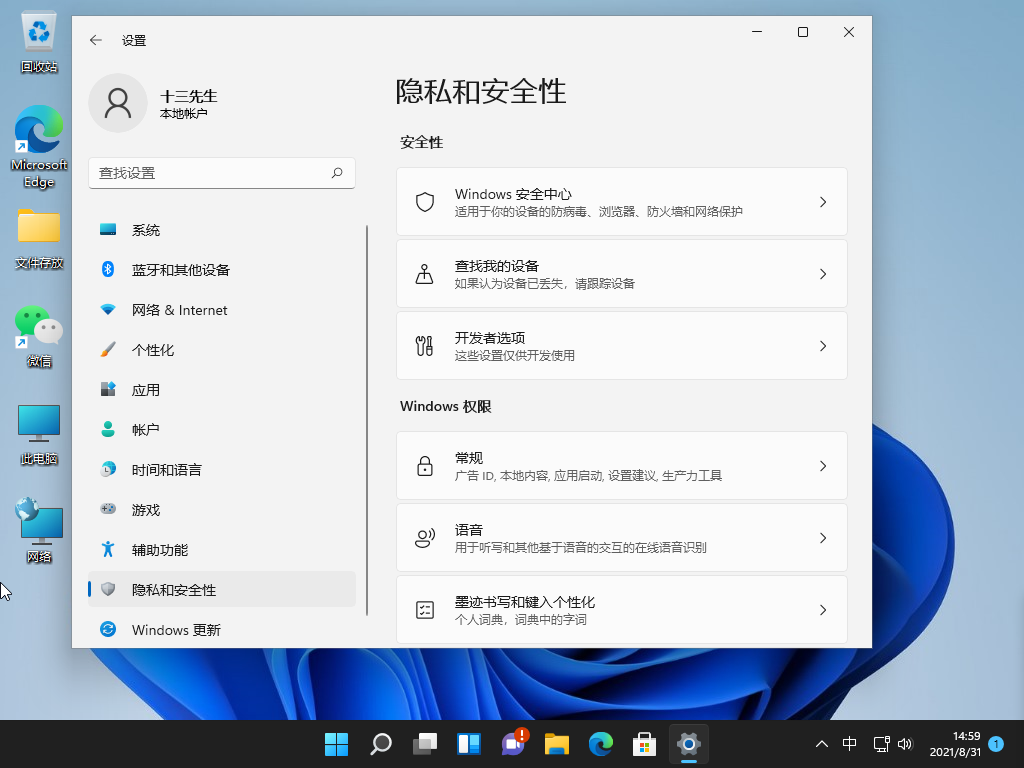
Task: Switch to 帐户 in the sidebar
Action: point(147,429)
